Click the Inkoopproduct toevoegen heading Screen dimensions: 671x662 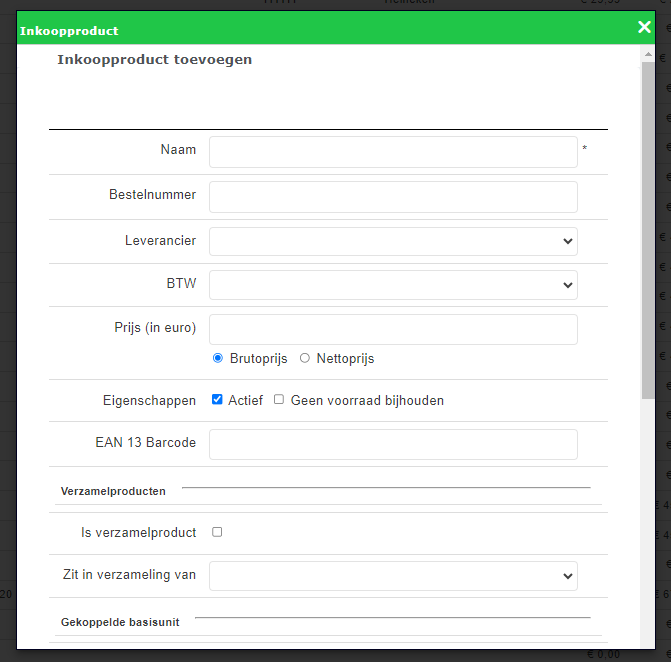pyautogui.click(x=154, y=60)
